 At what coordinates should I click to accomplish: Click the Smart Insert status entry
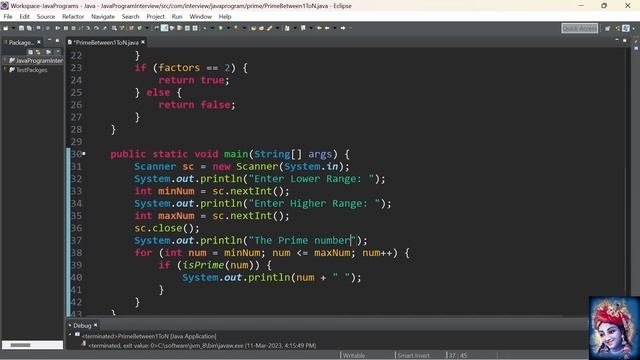pyautogui.click(x=413, y=356)
